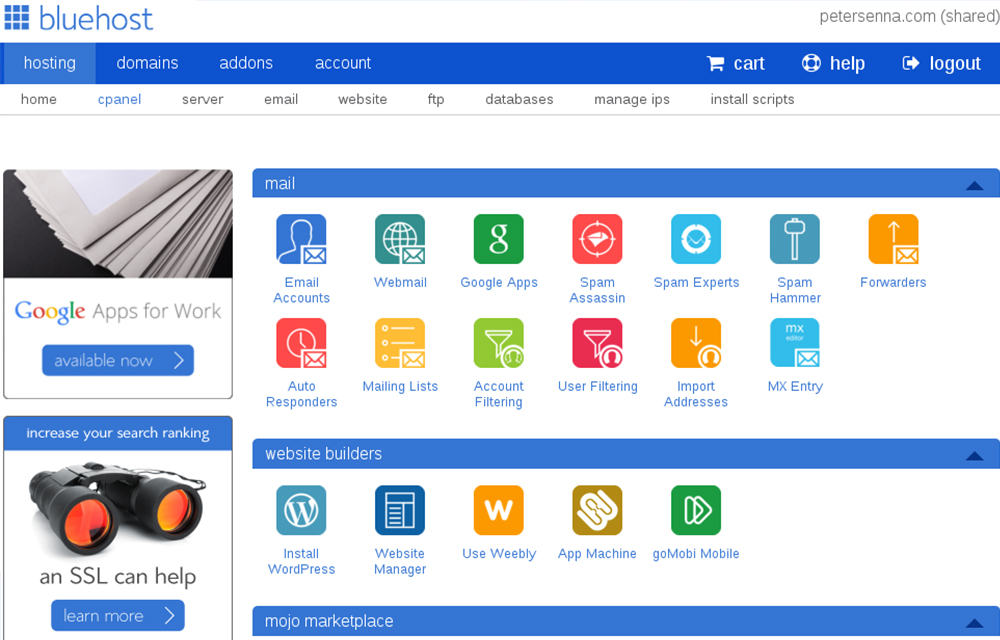Go to the home submenu item

coord(39,99)
